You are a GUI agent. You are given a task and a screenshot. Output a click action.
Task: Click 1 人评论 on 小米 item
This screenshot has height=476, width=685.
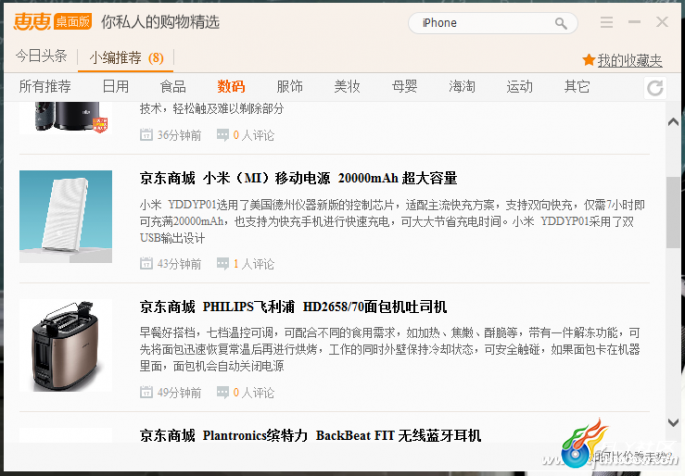pos(254,264)
